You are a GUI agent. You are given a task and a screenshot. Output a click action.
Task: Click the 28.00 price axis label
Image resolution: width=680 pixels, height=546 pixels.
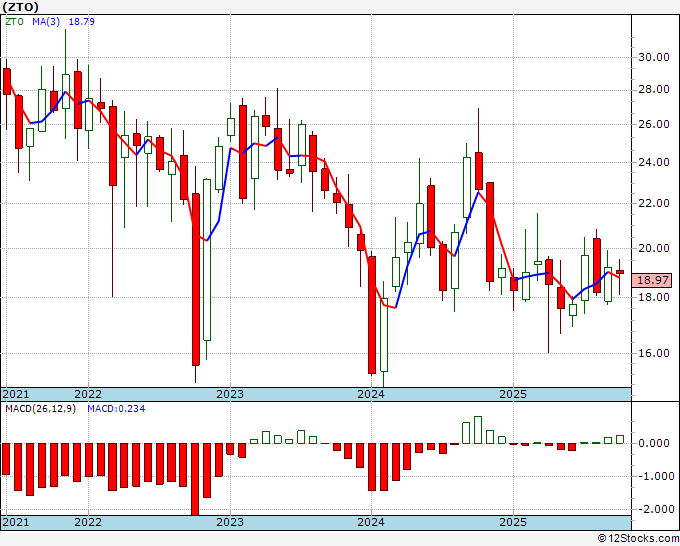coord(653,90)
